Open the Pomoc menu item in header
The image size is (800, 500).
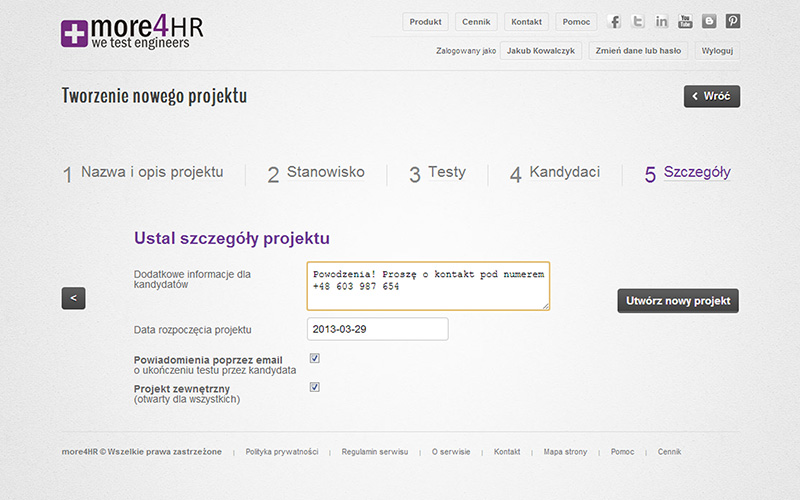[576, 22]
